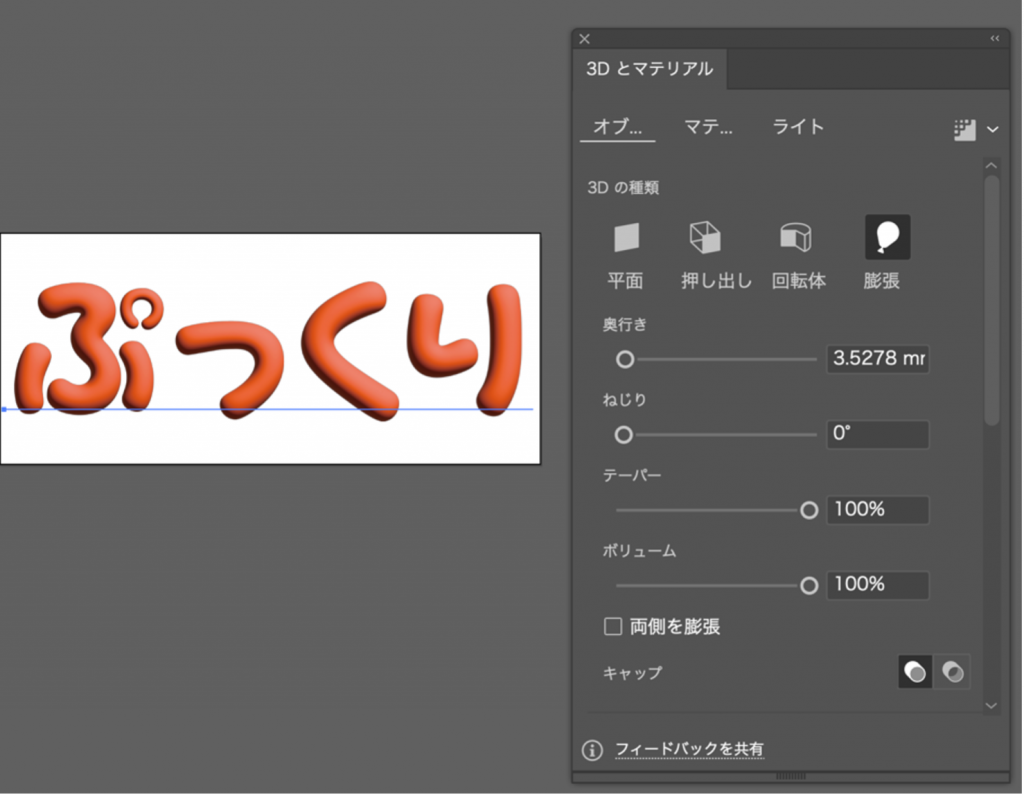This screenshot has width=1024, height=795.
Task: Collapse the panel with double-chevron icon
Action: (x=995, y=38)
